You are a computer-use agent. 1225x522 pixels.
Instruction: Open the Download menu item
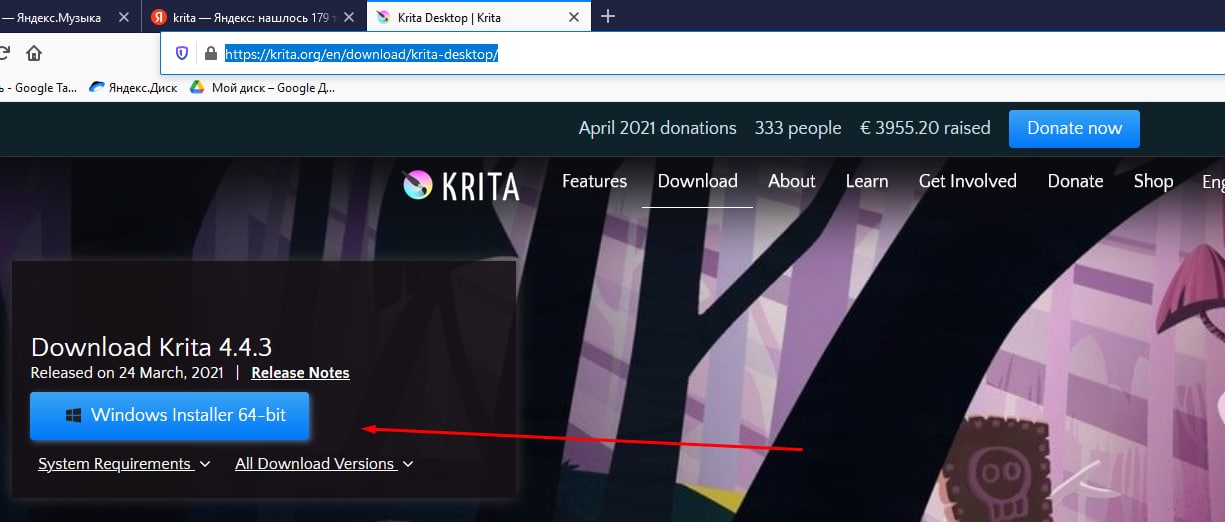[698, 181]
